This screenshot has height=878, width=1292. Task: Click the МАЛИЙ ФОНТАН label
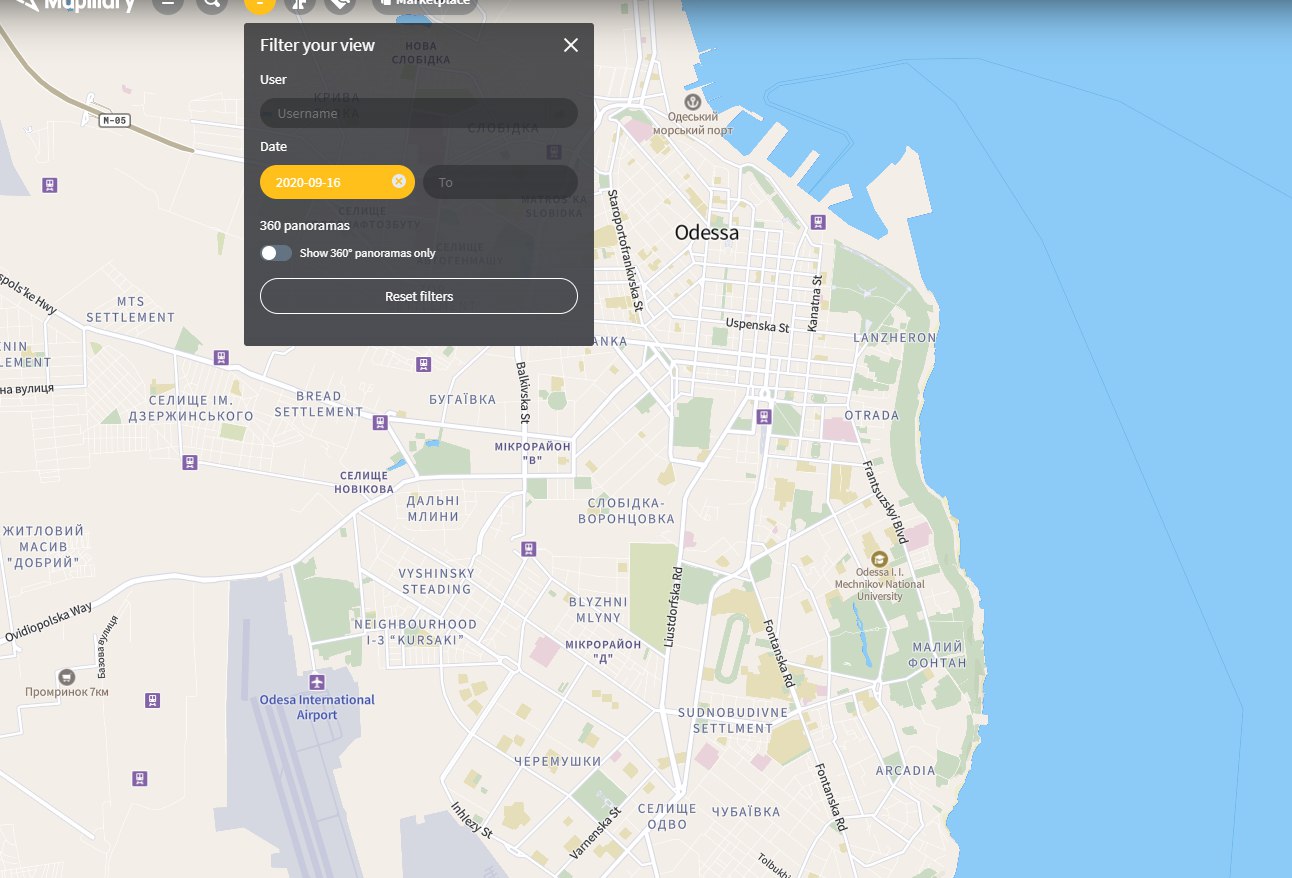(x=937, y=655)
